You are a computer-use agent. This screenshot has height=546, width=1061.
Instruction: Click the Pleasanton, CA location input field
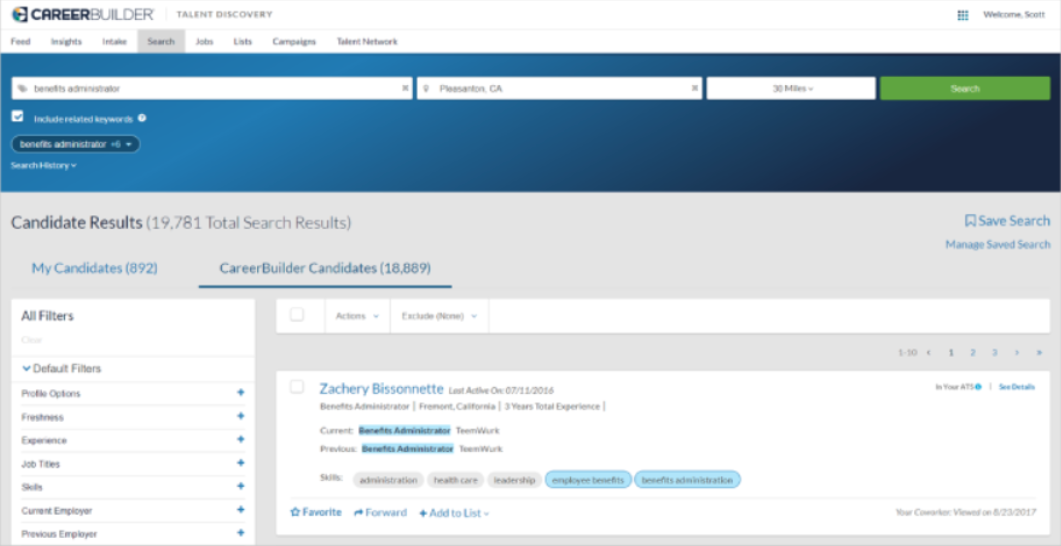[560, 88]
